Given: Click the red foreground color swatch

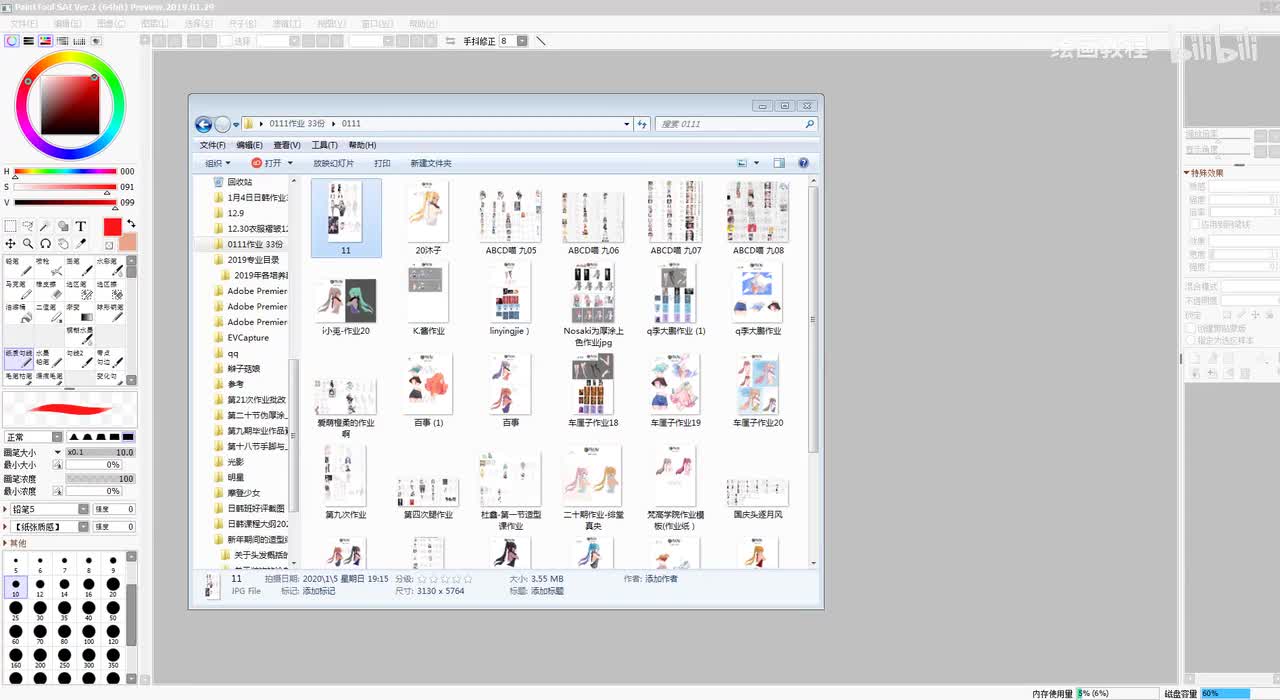Looking at the screenshot, I should (x=112, y=227).
